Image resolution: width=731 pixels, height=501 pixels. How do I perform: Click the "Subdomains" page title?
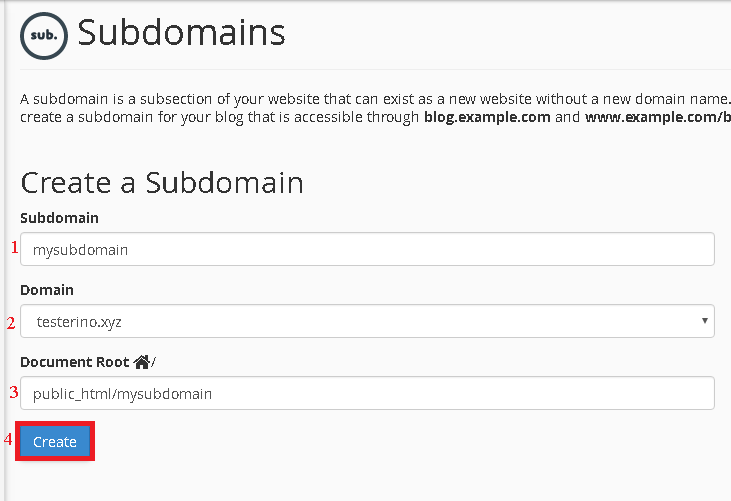[181, 33]
